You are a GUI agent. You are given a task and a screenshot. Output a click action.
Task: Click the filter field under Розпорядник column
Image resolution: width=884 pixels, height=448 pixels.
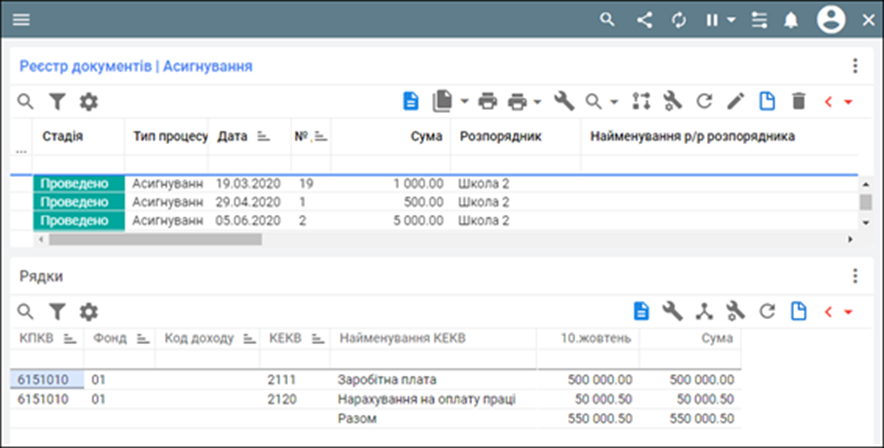(x=515, y=162)
